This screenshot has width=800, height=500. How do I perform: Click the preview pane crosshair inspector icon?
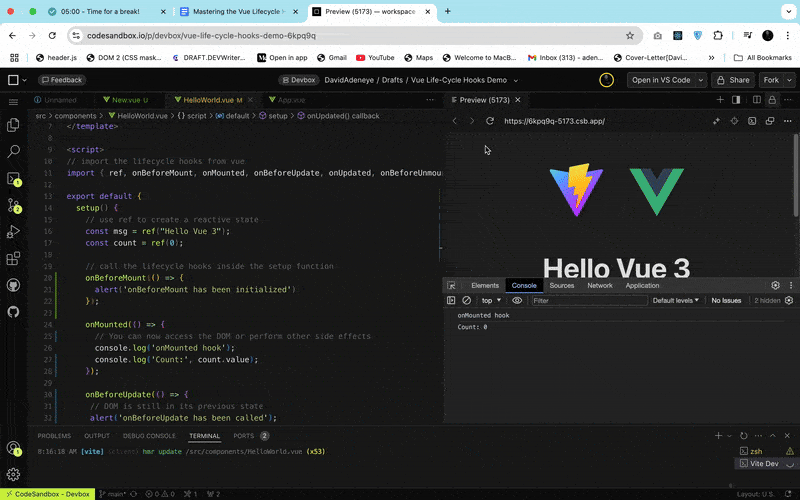tap(734, 121)
